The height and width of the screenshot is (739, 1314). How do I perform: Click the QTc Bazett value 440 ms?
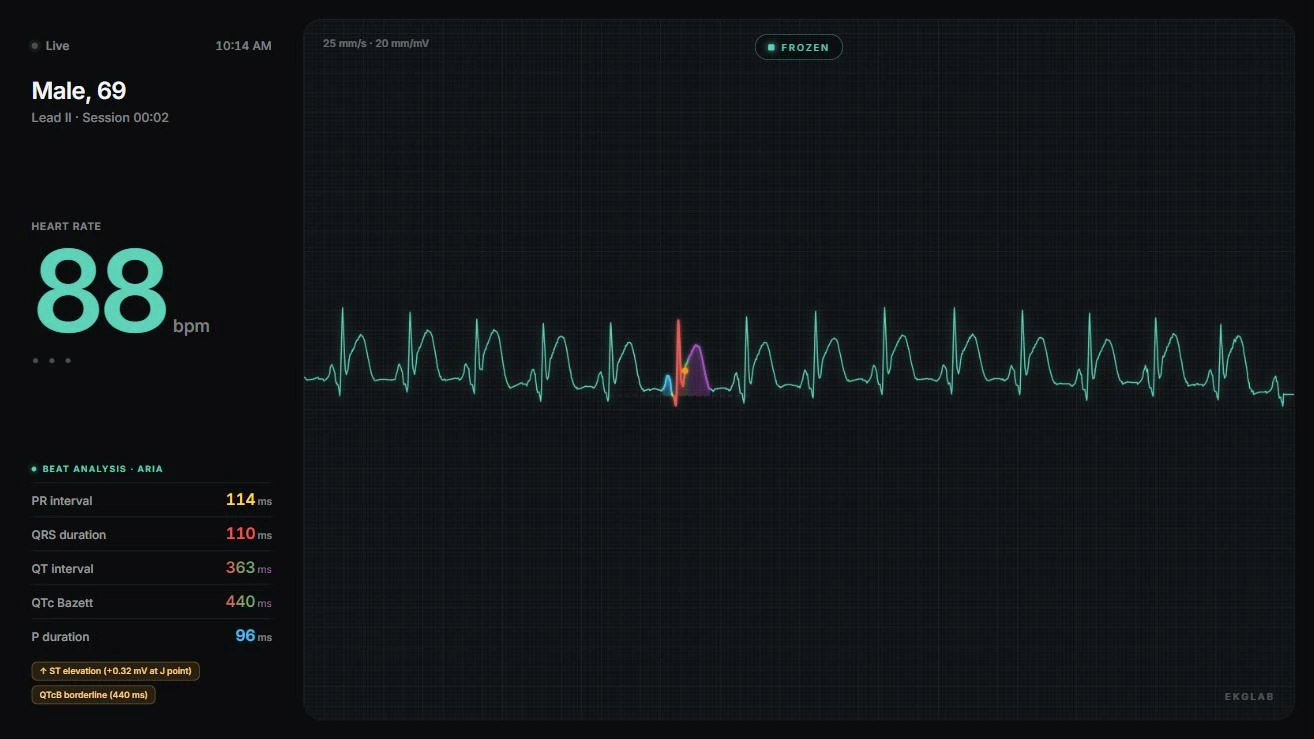(248, 602)
